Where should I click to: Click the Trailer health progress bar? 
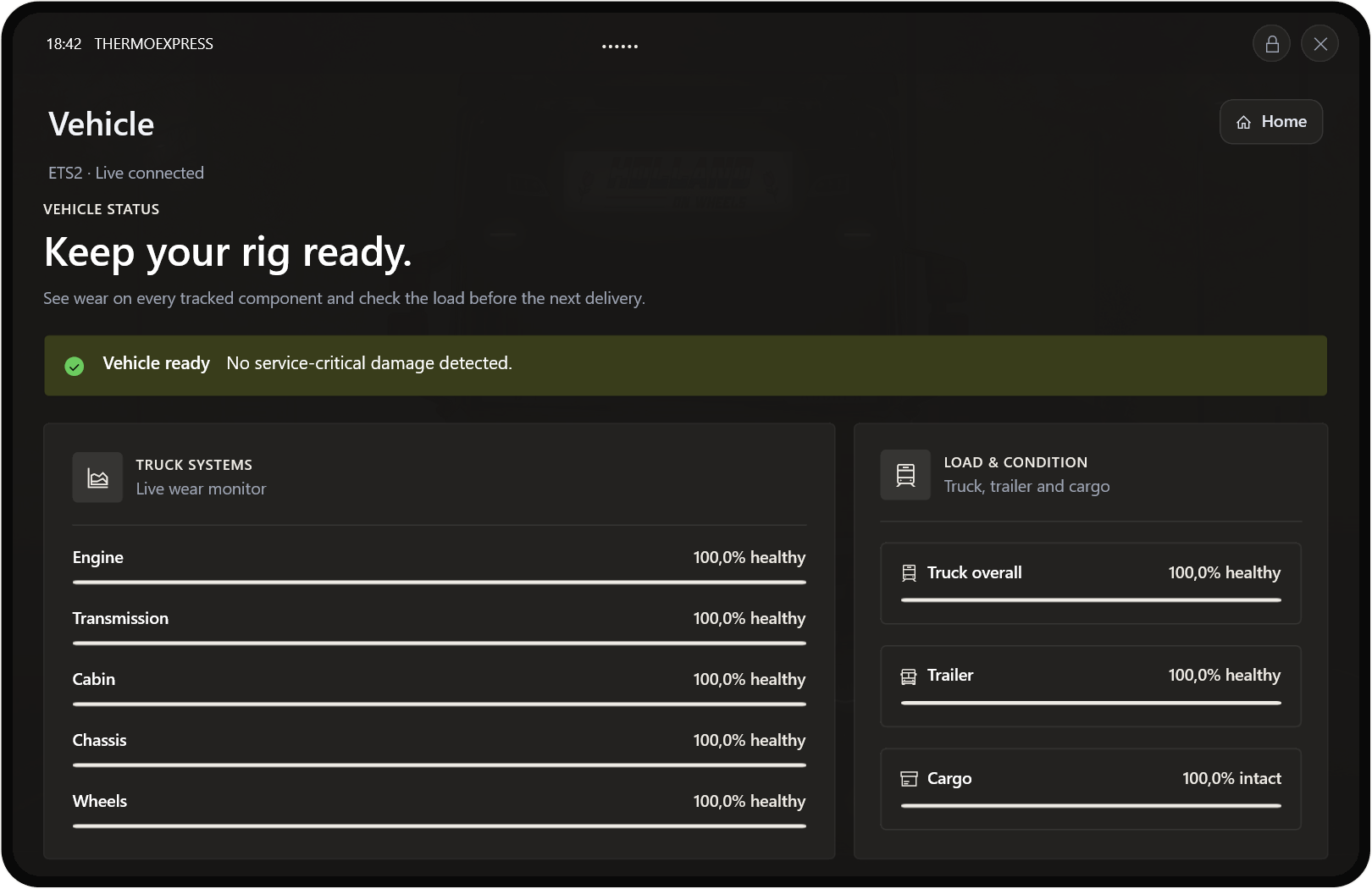coord(1091,703)
